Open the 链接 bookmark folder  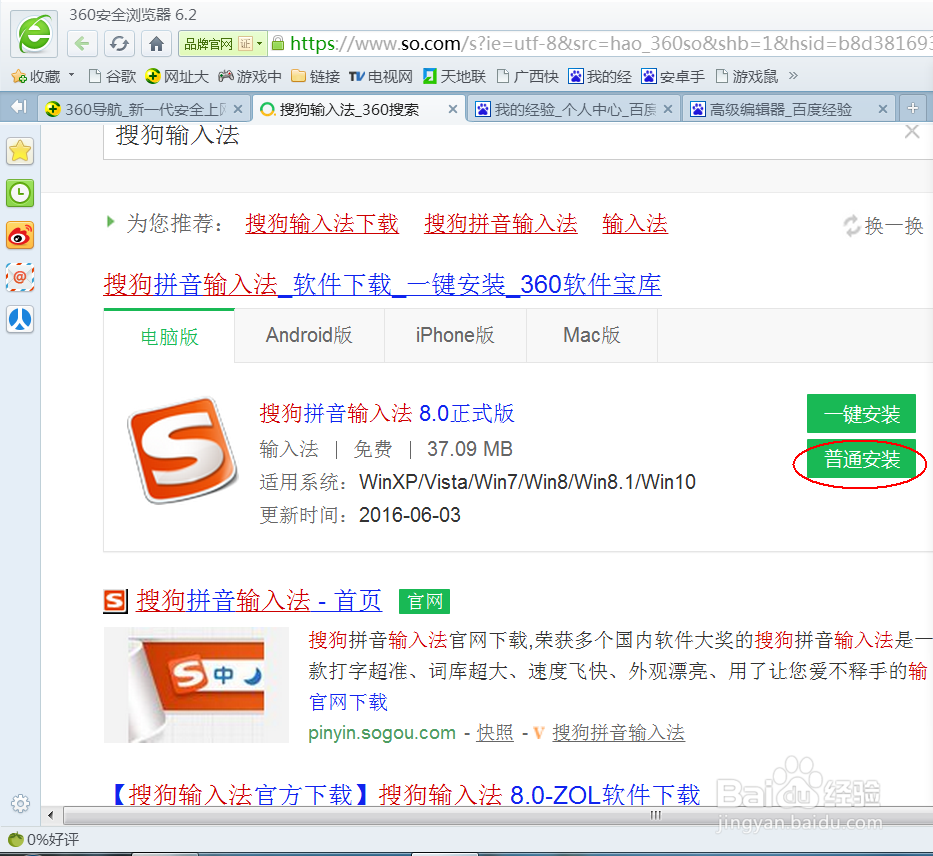point(315,76)
